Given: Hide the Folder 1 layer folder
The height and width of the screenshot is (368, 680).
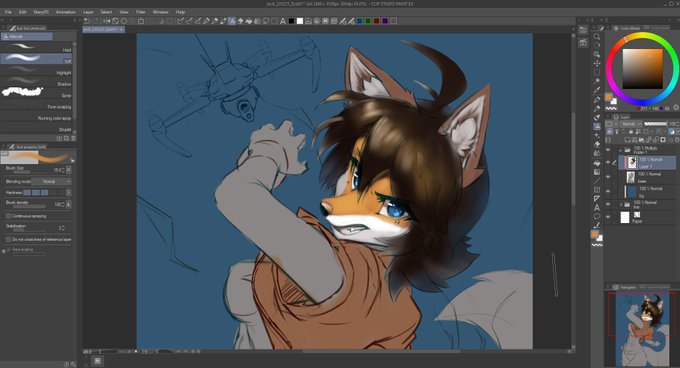Looking at the screenshot, I should coord(608,150).
